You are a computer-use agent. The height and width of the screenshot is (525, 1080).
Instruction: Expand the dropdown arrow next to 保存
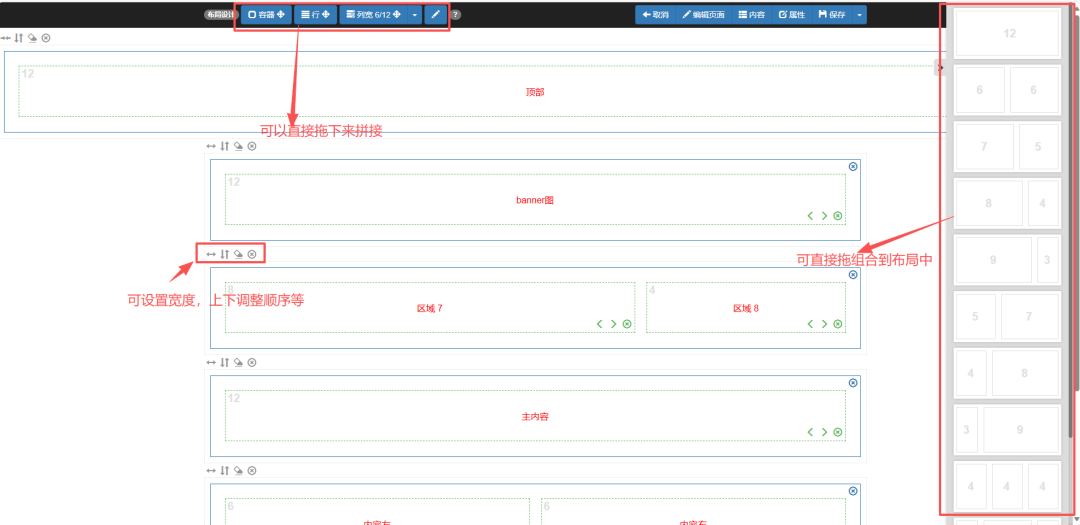pos(860,14)
